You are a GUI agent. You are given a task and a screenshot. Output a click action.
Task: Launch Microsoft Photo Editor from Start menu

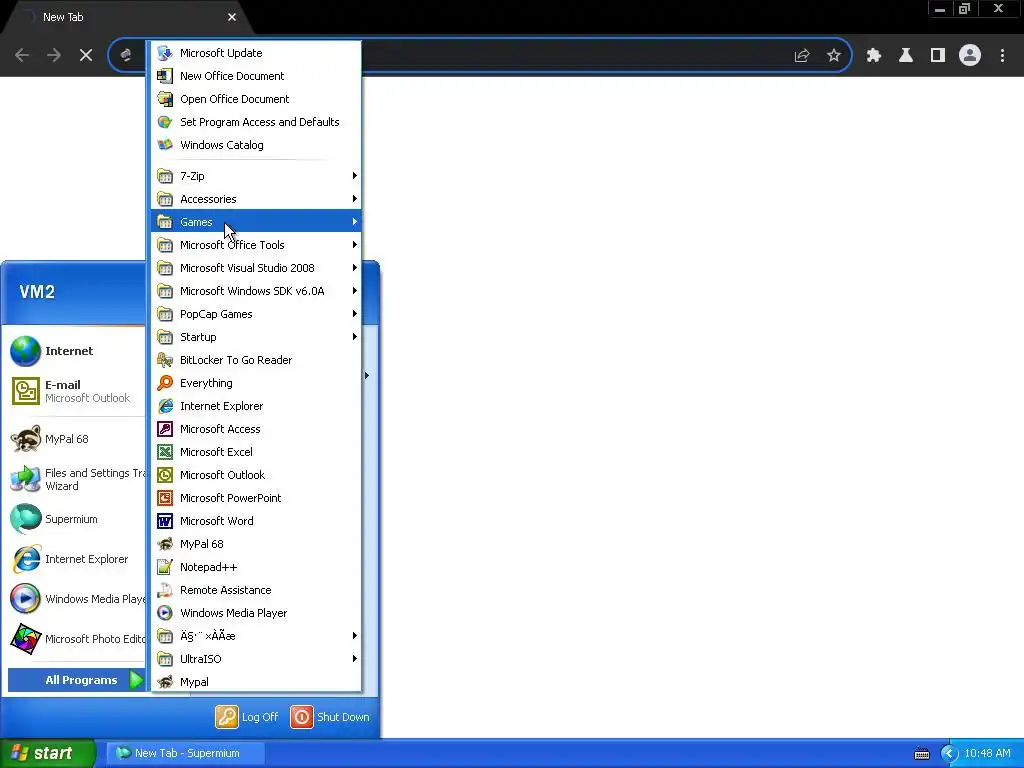point(76,639)
